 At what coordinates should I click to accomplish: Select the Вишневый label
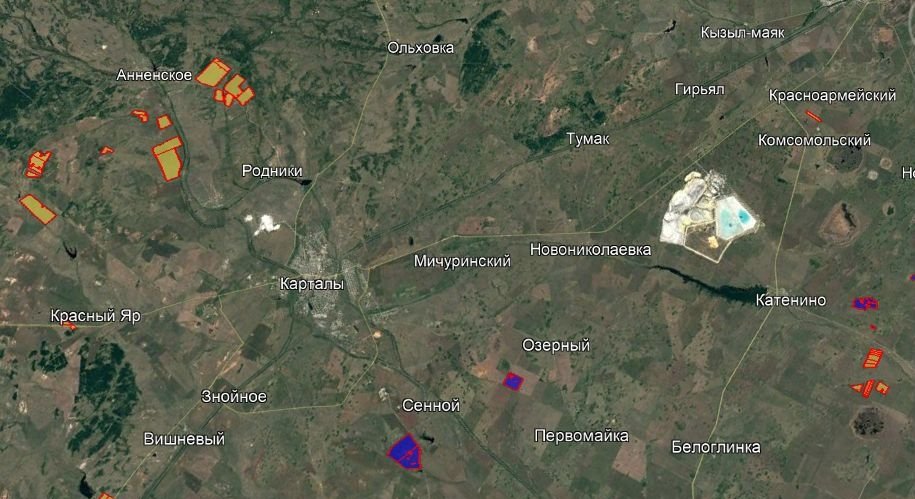pos(184,439)
